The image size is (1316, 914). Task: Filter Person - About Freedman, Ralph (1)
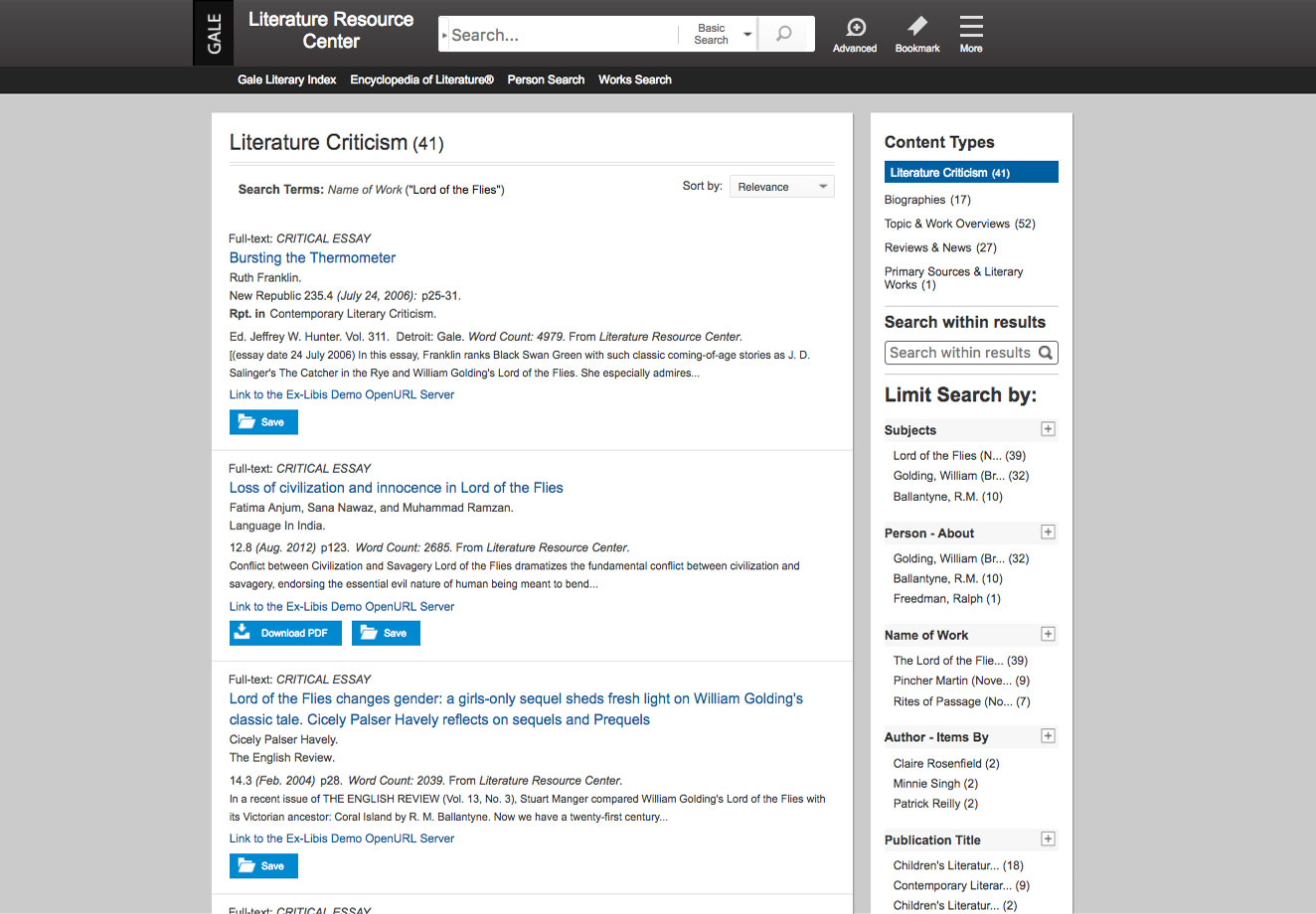947,599
